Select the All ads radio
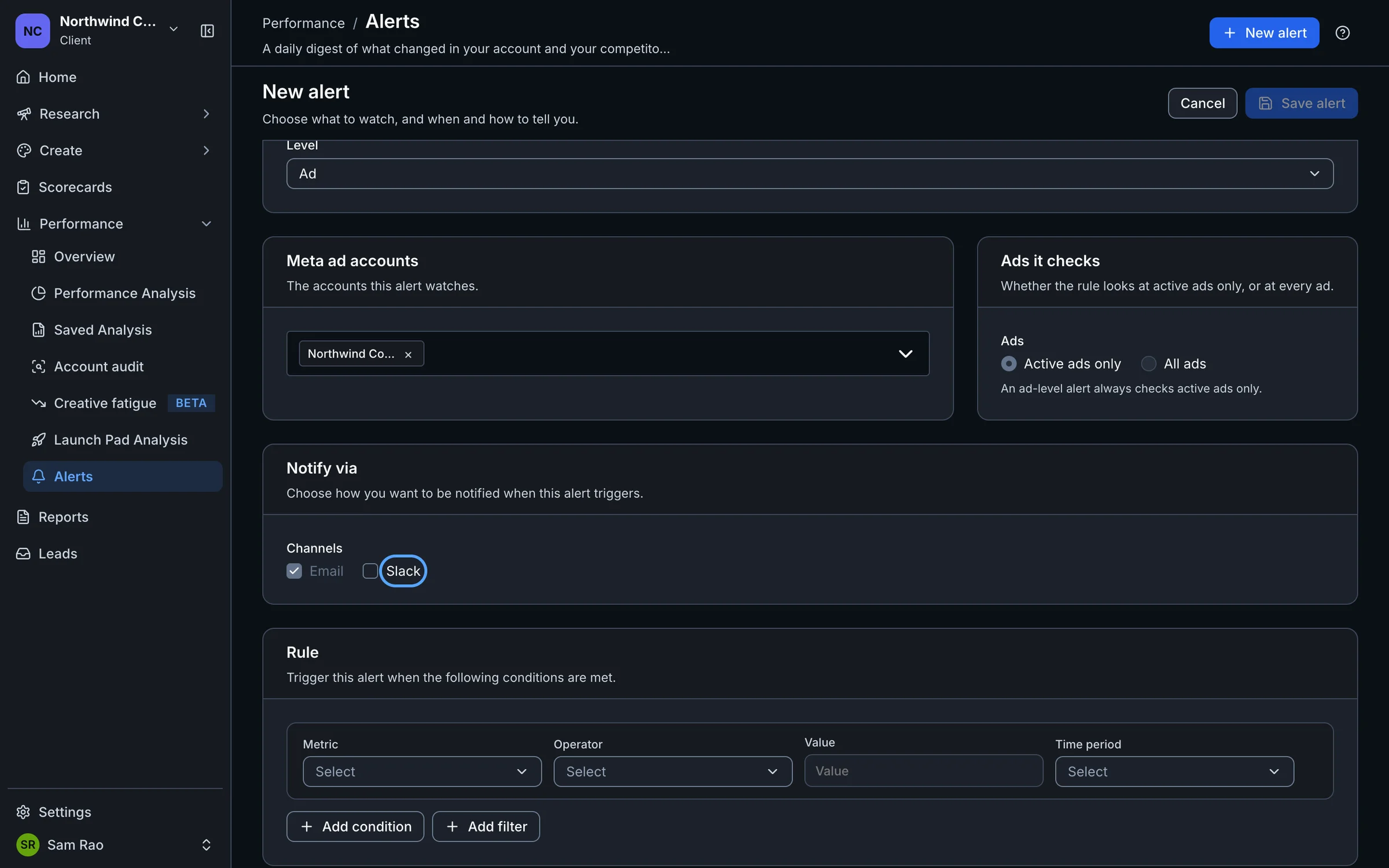Image resolution: width=1389 pixels, height=868 pixels. click(1148, 363)
